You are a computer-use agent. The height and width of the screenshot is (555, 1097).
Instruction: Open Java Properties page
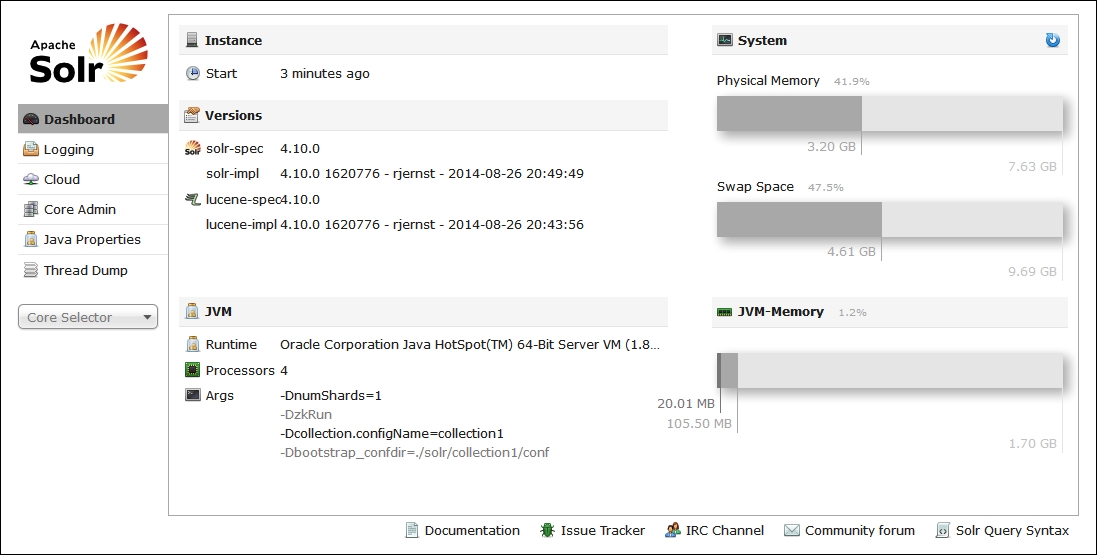[93, 239]
